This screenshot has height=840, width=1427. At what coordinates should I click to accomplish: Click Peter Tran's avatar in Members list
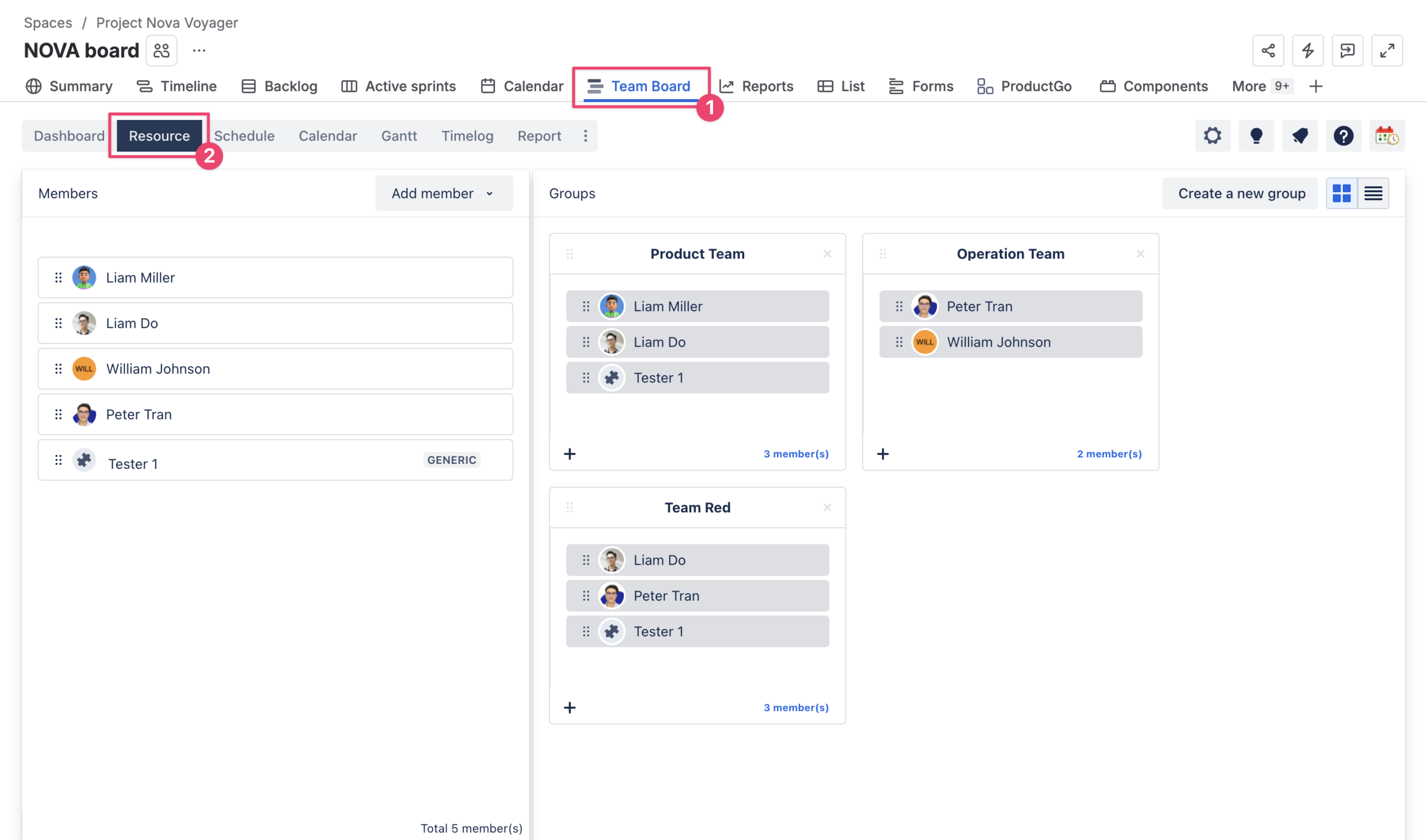click(x=84, y=415)
